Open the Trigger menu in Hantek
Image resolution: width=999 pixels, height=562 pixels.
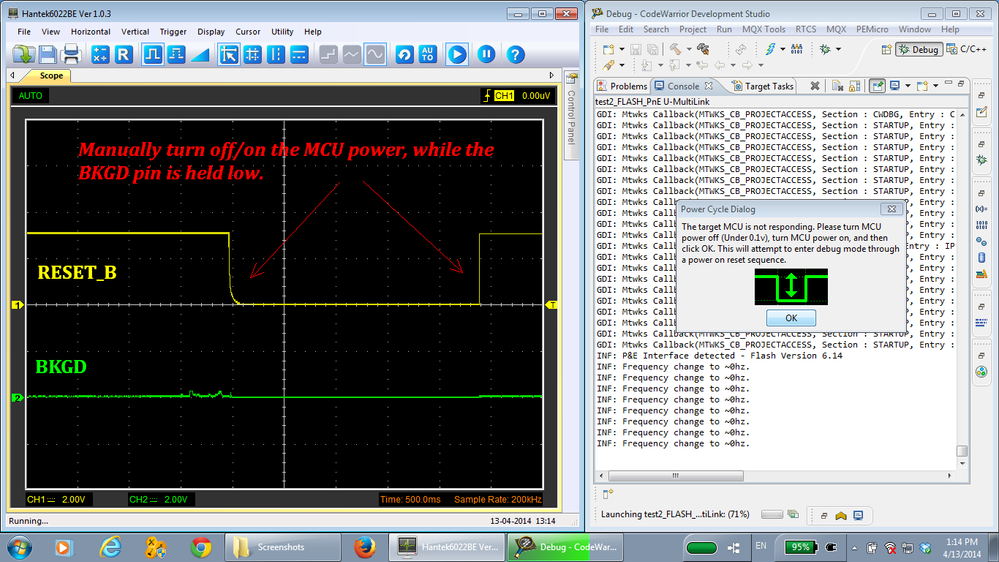coord(173,31)
